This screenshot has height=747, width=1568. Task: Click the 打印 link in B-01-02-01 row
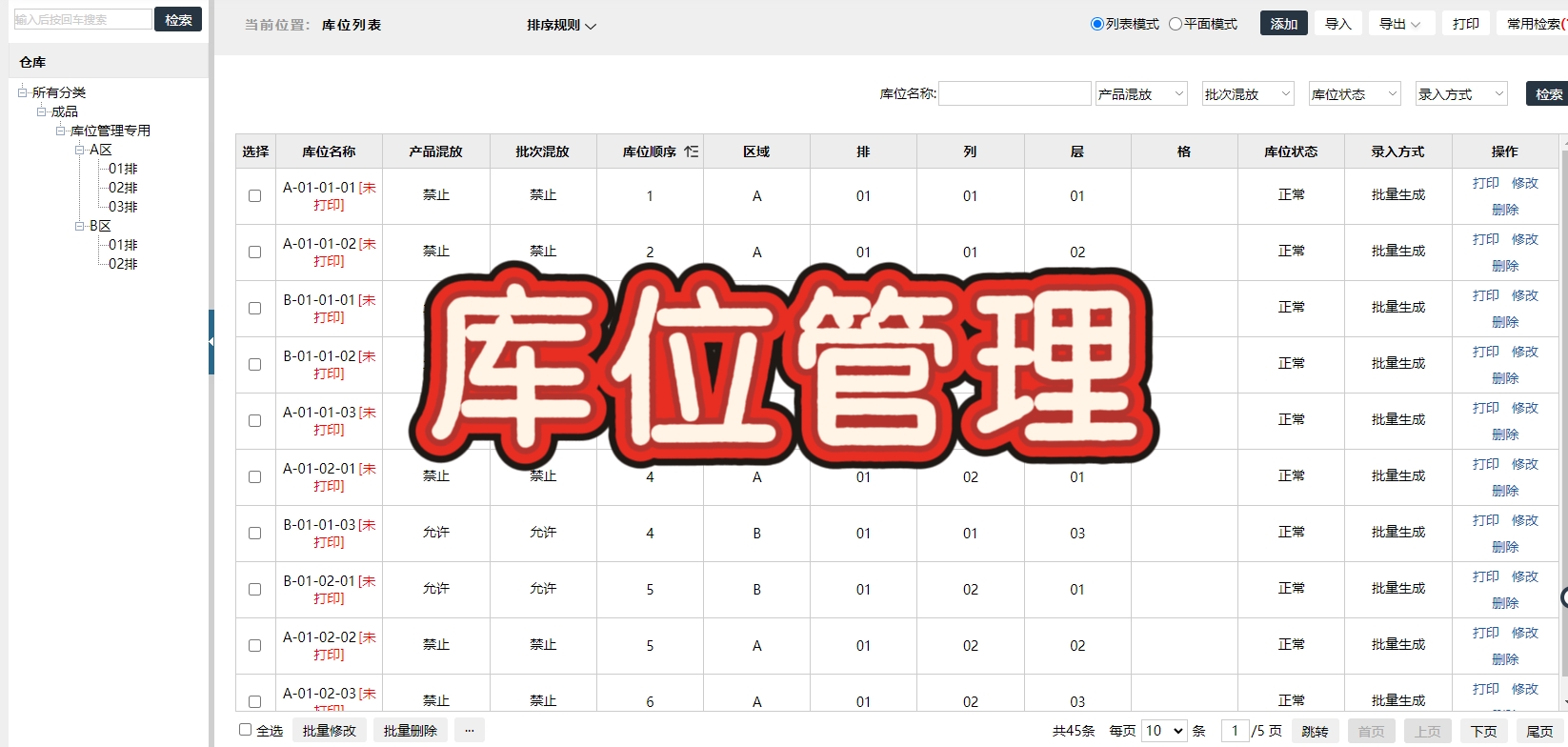pos(1485,576)
